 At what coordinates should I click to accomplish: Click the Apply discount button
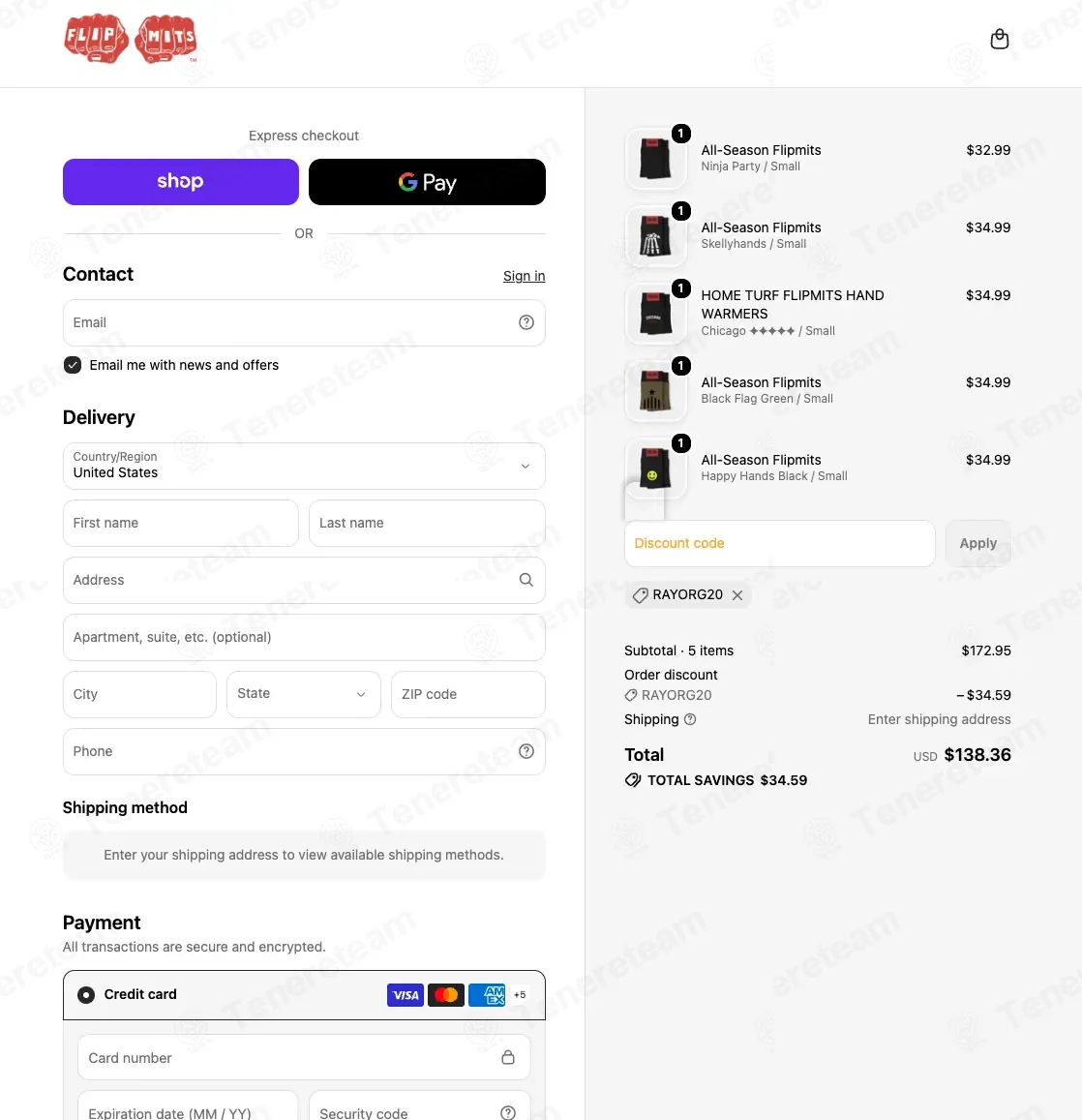[x=977, y=543]
